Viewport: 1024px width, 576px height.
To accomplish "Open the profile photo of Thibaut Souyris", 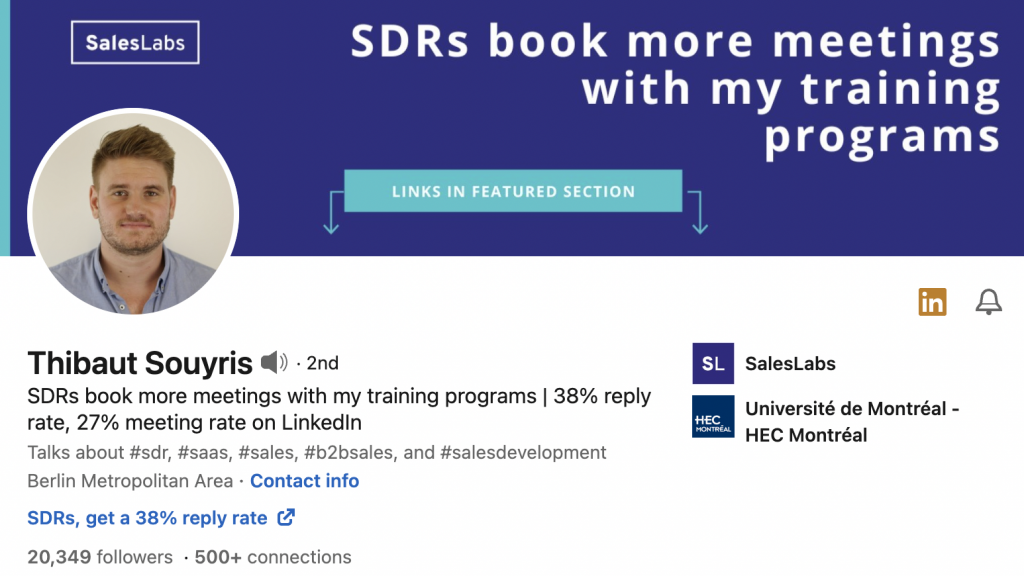I will 133,213.
